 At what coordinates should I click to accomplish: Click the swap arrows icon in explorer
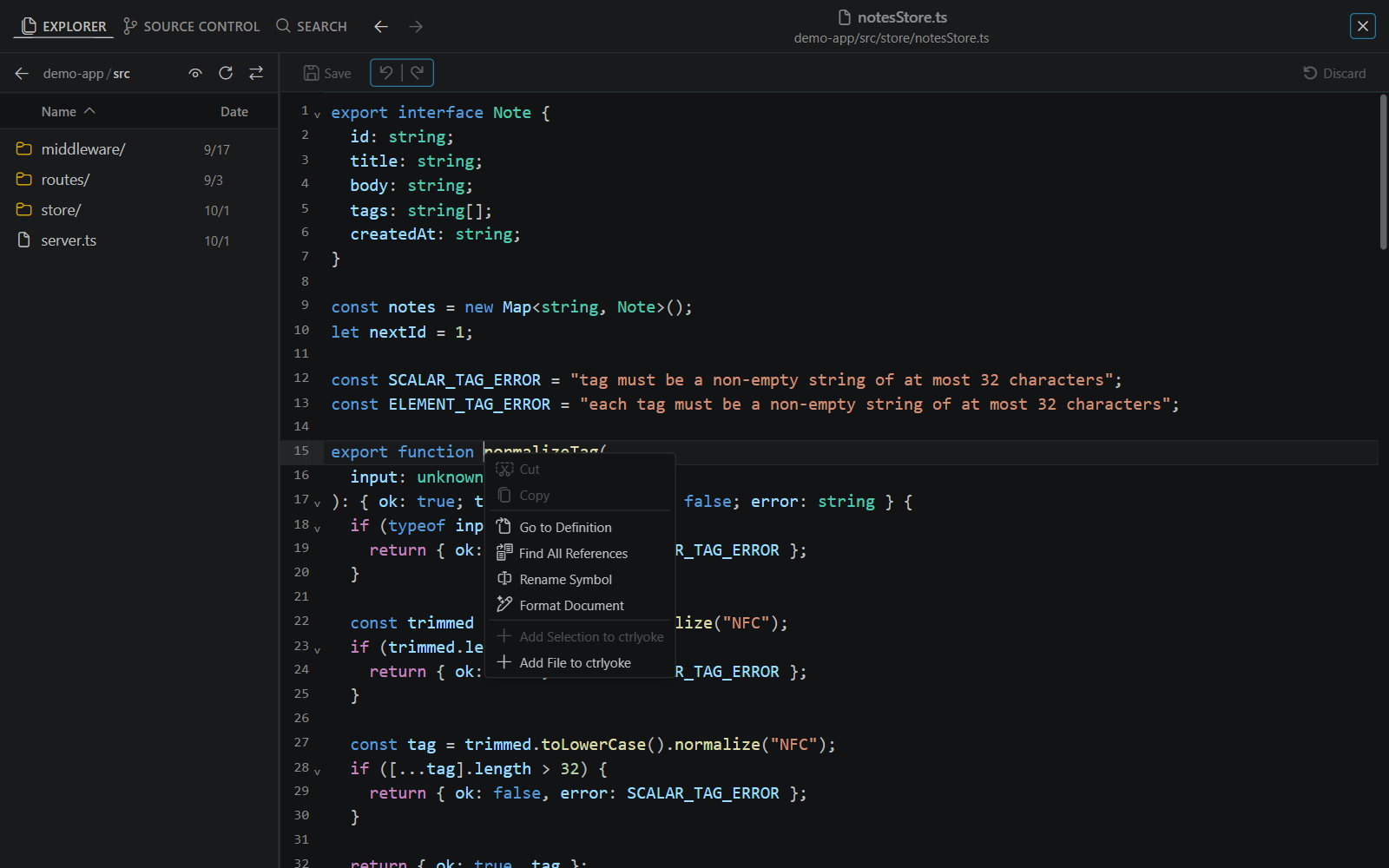pyautogui.click(x=256, y=74)
